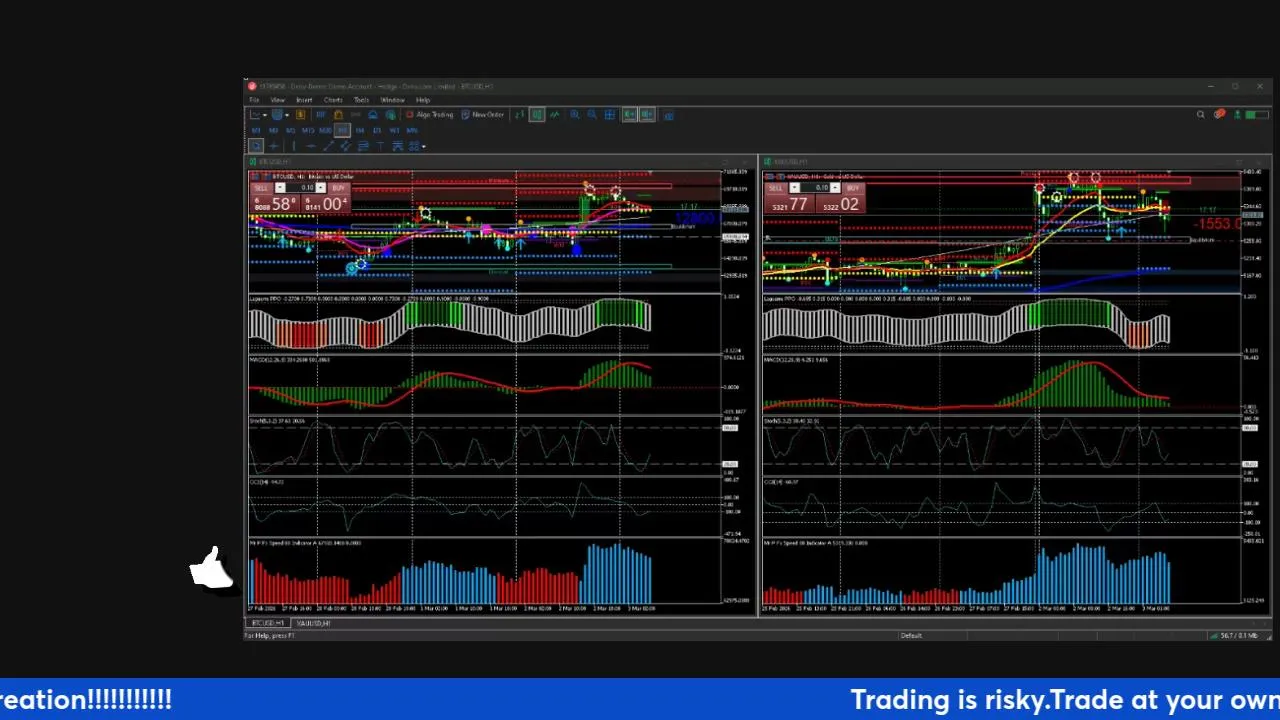
Task: Select the equidistant channel tool
Action: pyautogui.click(x=346, y=146)
